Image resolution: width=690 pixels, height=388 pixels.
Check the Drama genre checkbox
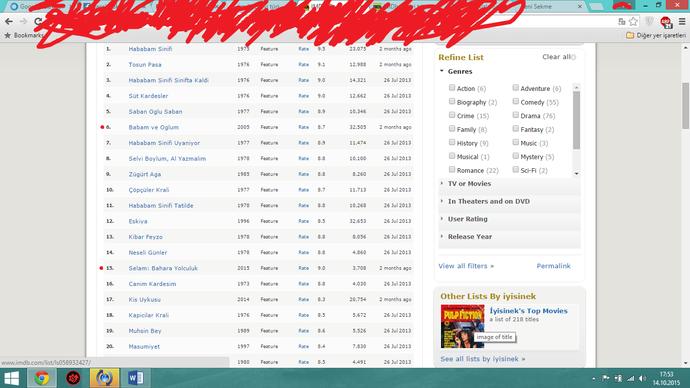tap(516, 115)
